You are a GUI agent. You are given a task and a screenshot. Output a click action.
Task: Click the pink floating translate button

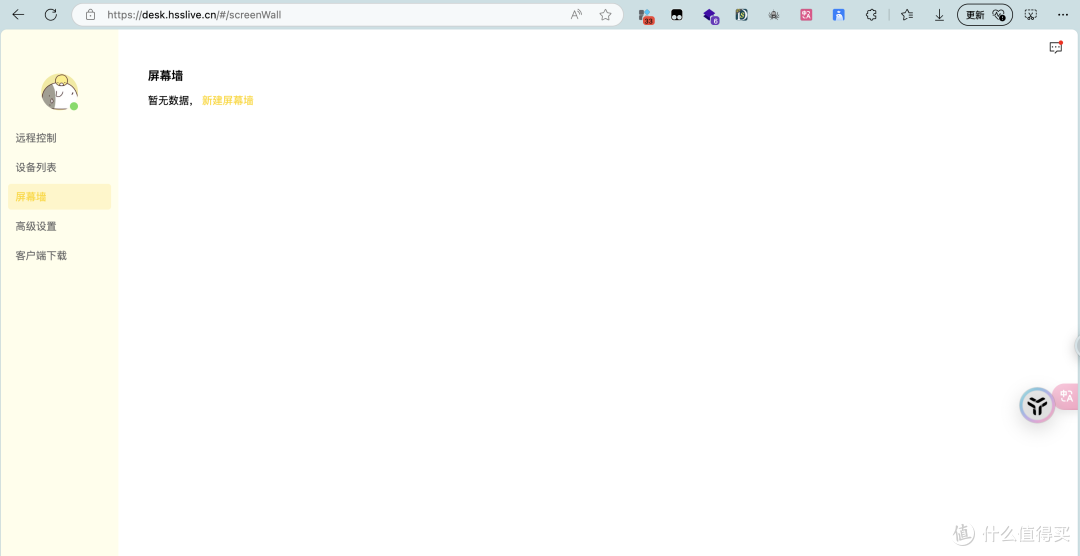coord(1067,396)
